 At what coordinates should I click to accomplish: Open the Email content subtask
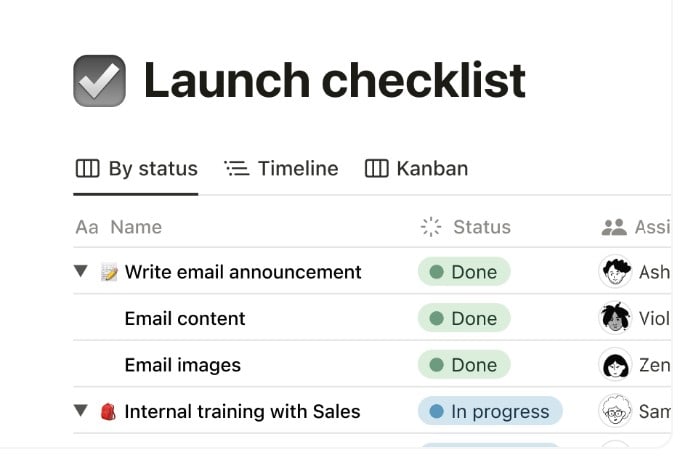tap(185, 318)
